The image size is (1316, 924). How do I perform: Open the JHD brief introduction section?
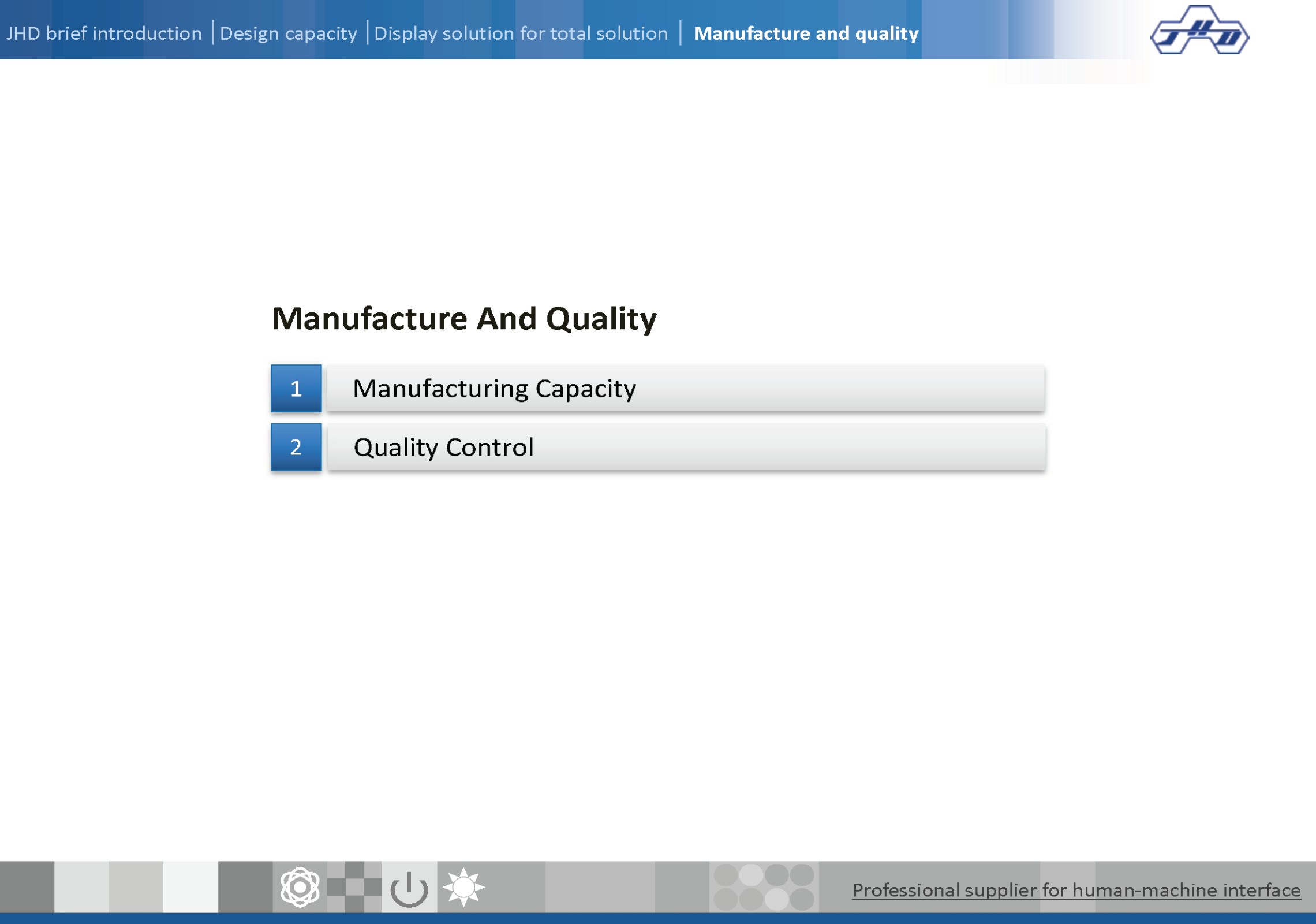click(x=104, y=33)
